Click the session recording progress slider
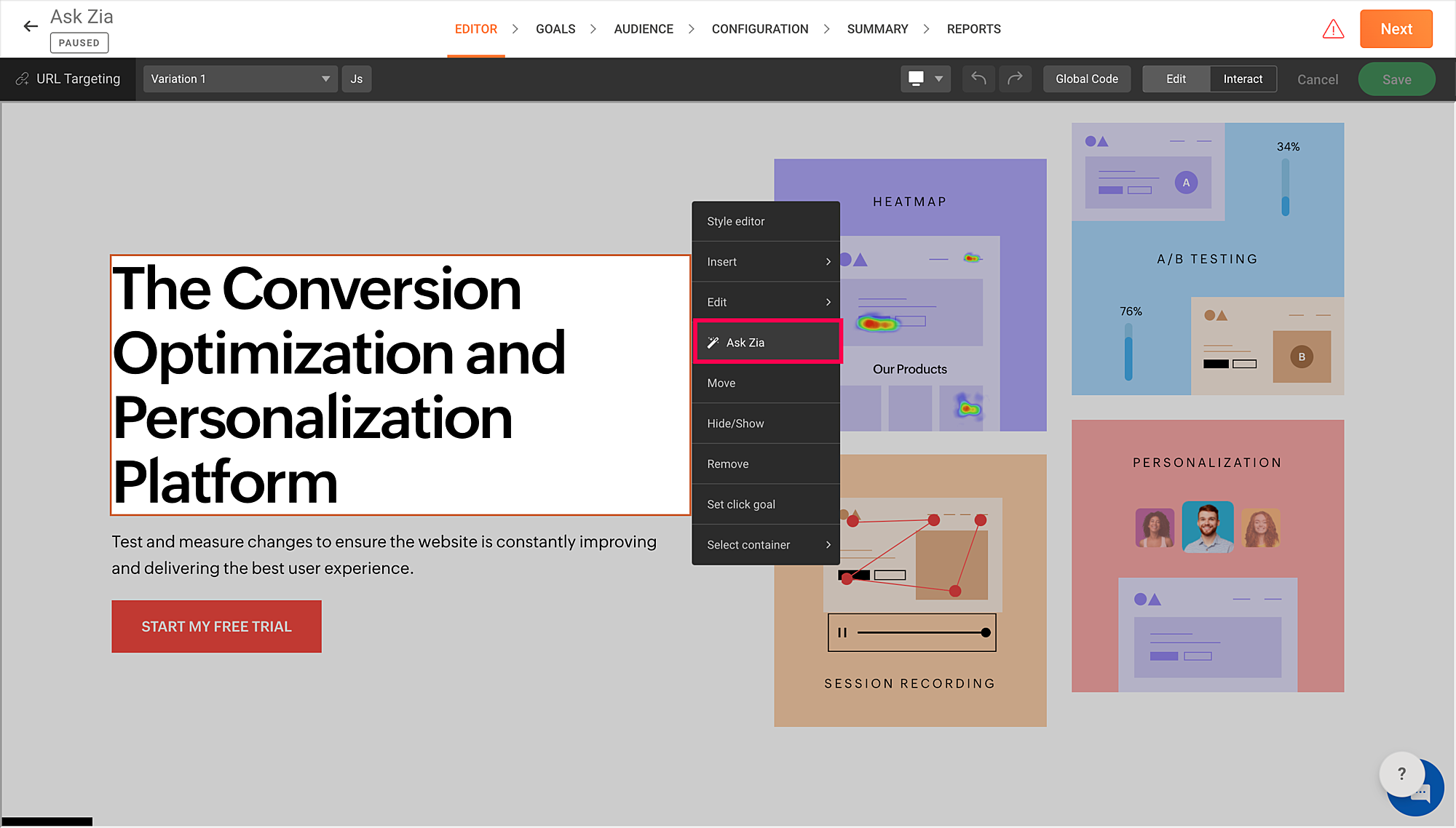 pos(923,632)
